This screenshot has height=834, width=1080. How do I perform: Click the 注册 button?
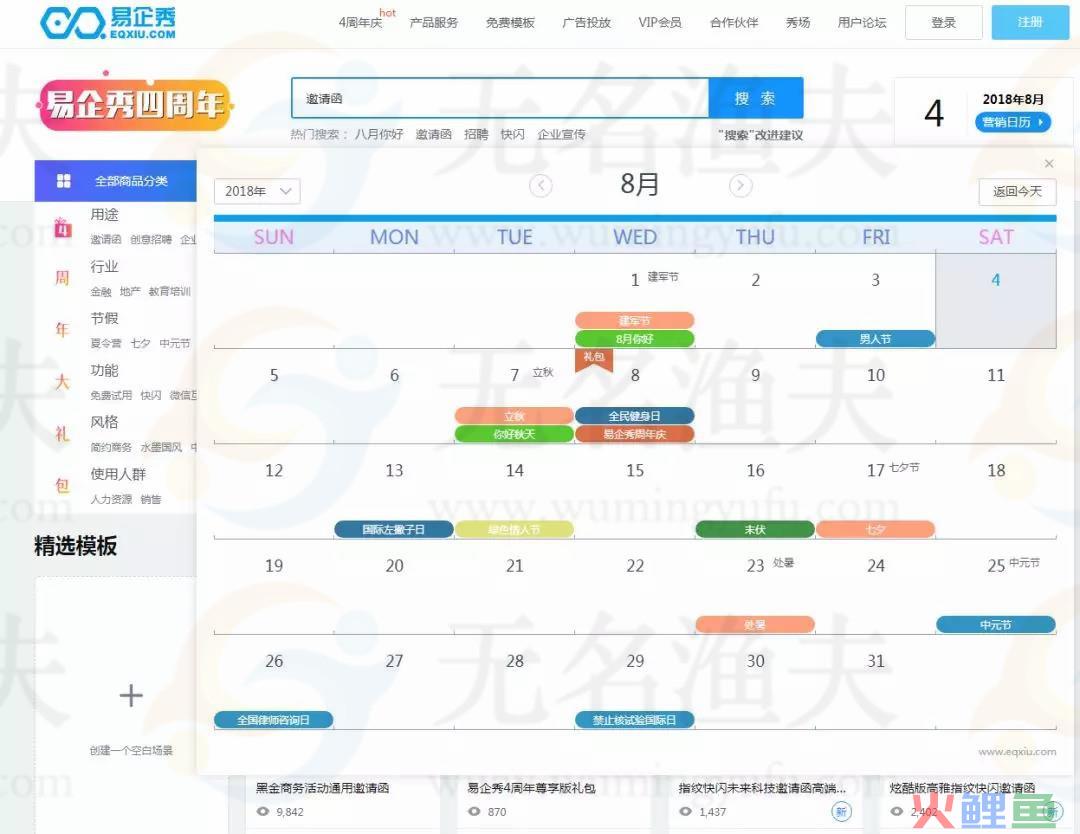pyautogui.click(x=1030, y=22)
